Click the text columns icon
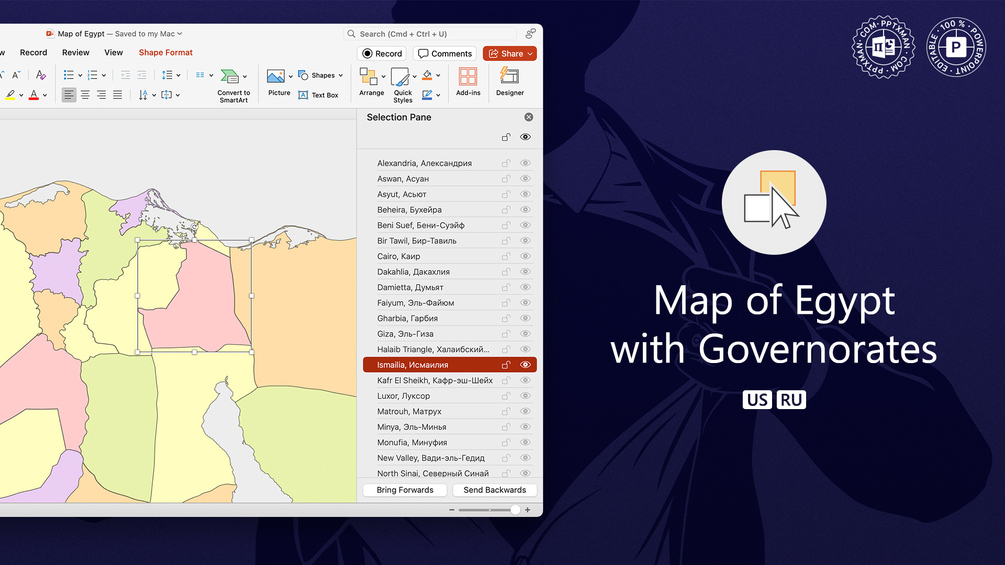The width and height of the screenshot is (1005, 565). (x=200, y=75)
